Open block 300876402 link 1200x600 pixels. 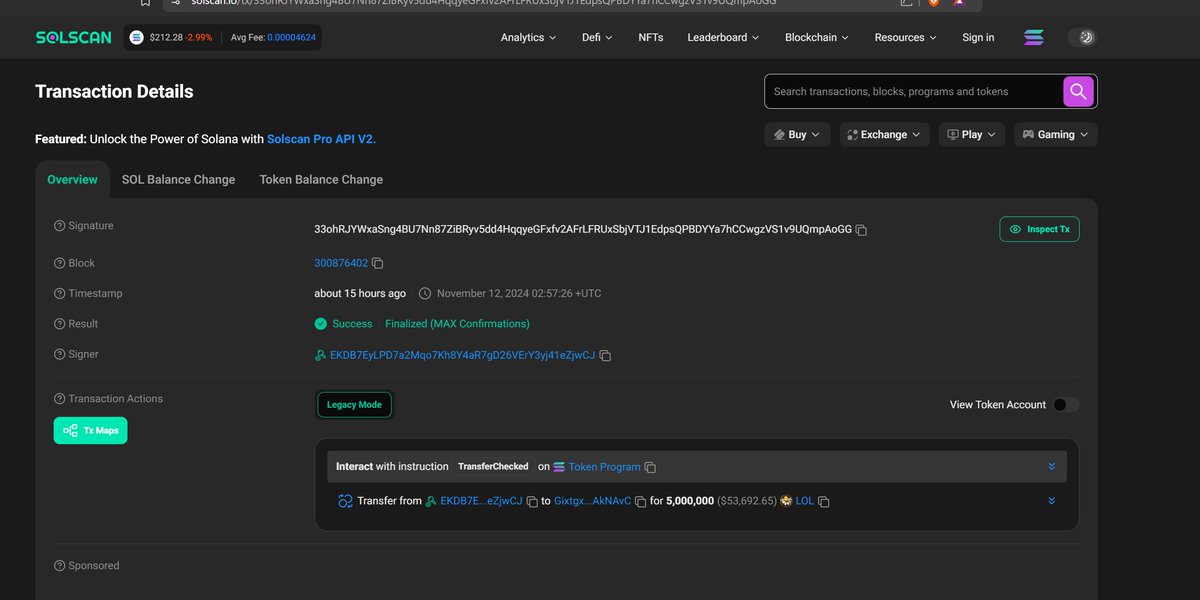coord(341,264)
